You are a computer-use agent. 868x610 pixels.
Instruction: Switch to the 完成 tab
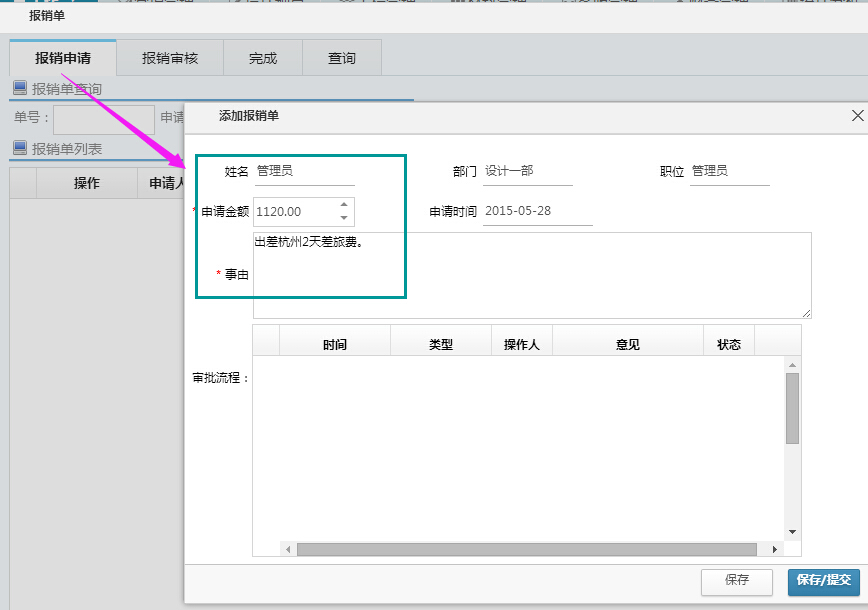(262, 57)
